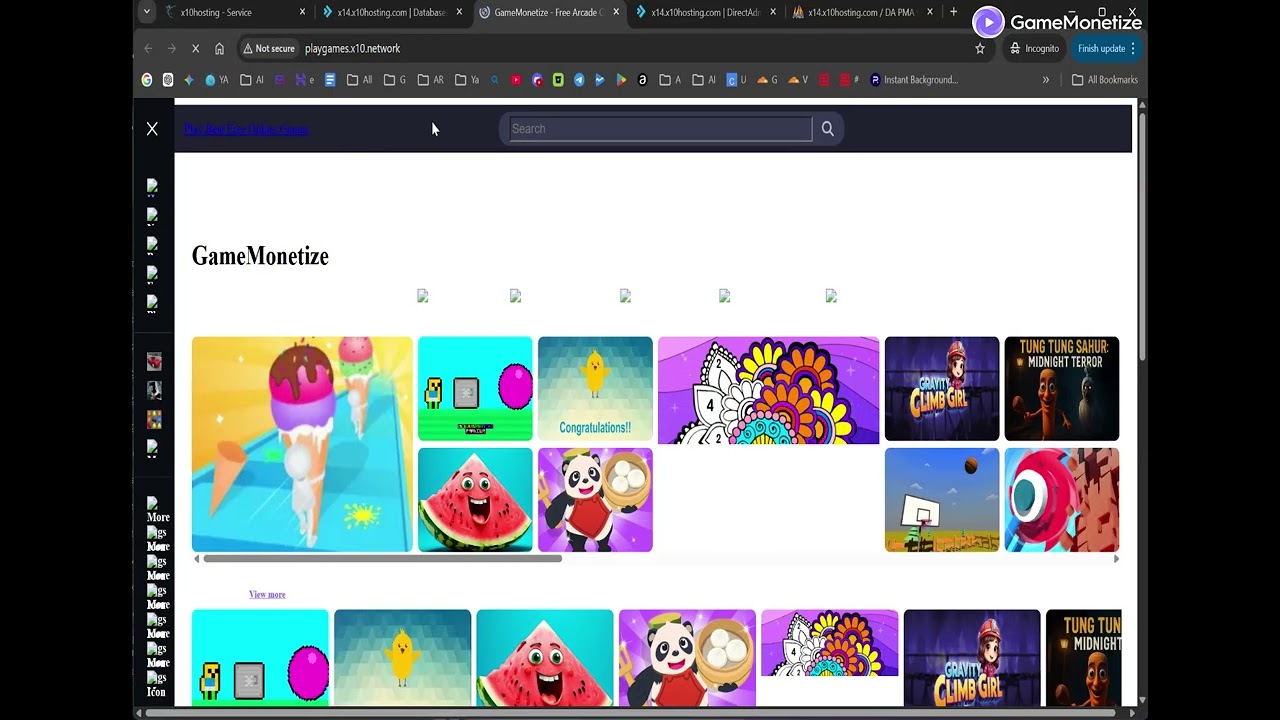
Task: Click the GameMonetize page heading
Action: (x=260, y=256)
